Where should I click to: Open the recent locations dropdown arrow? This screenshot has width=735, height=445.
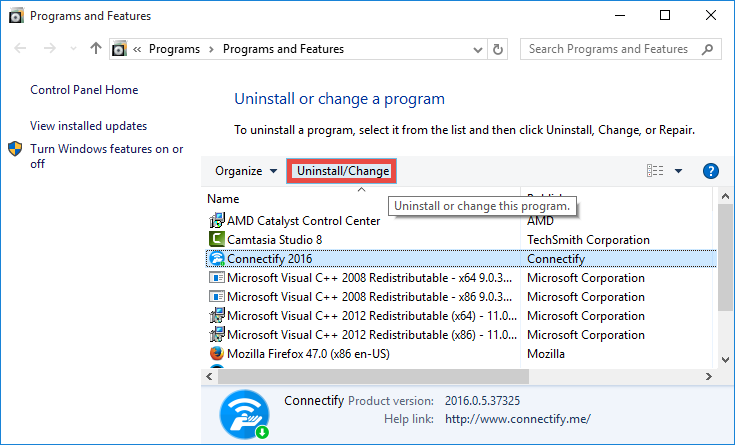(x=73, y=49)
